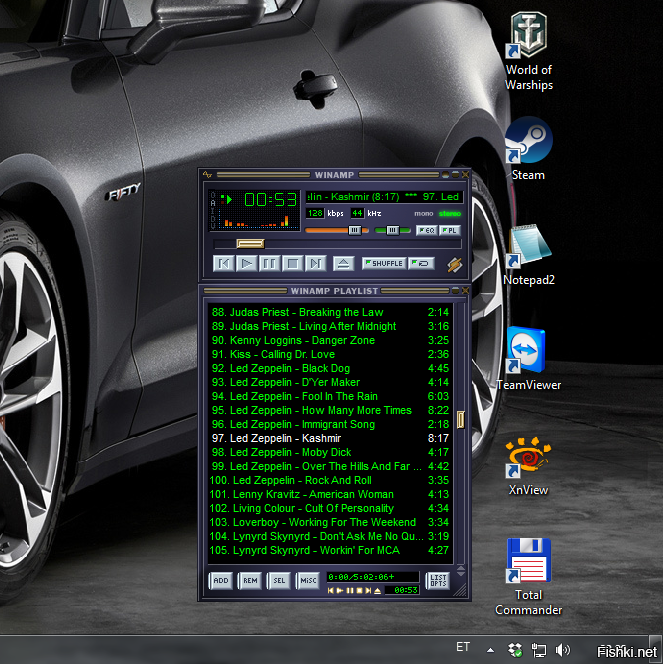This screenshot has height=664, width=663.
Task: Click the mini play button in playlist window
Action: coord(340,590)
